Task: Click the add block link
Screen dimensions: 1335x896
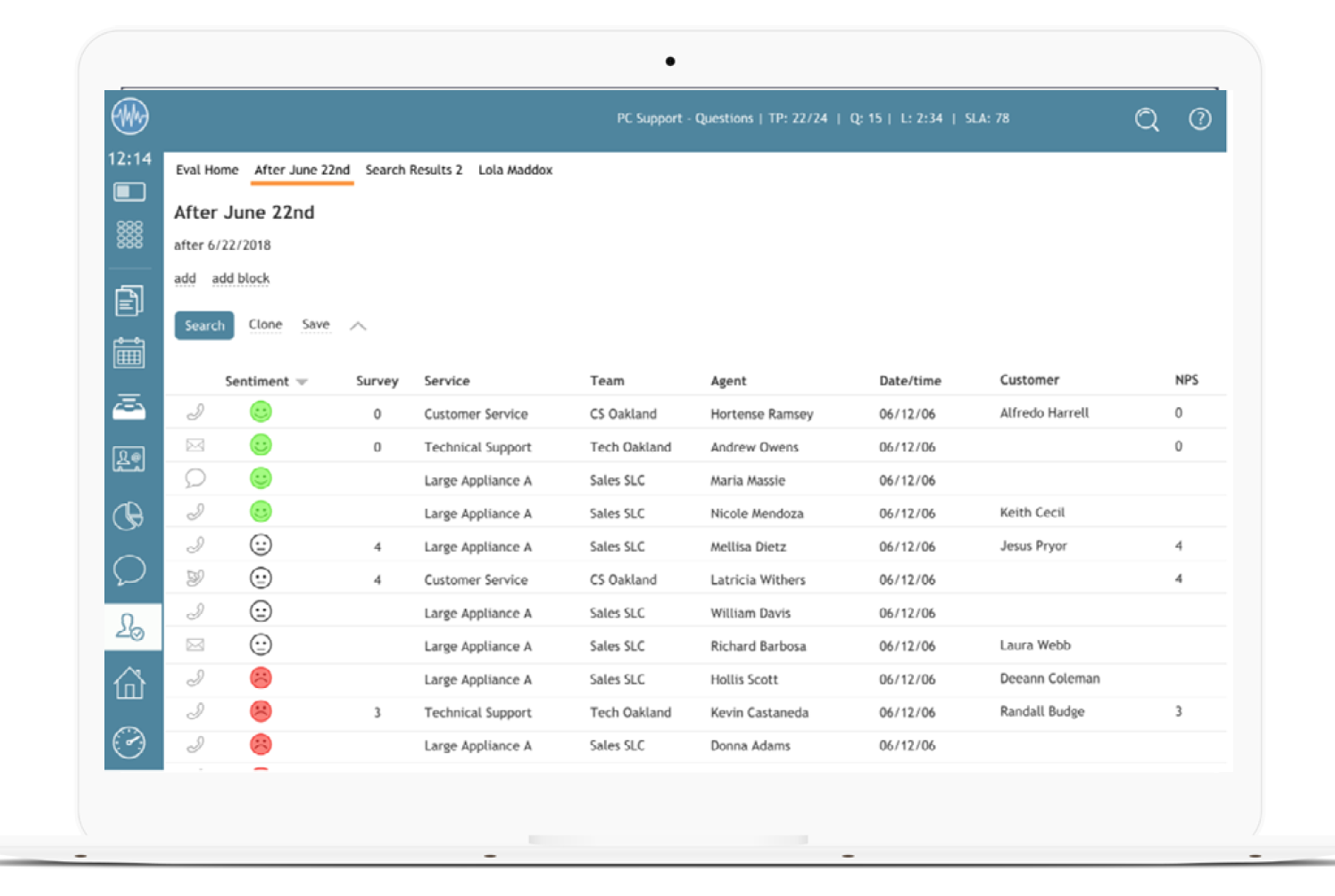Action: (x=241, y=278)
